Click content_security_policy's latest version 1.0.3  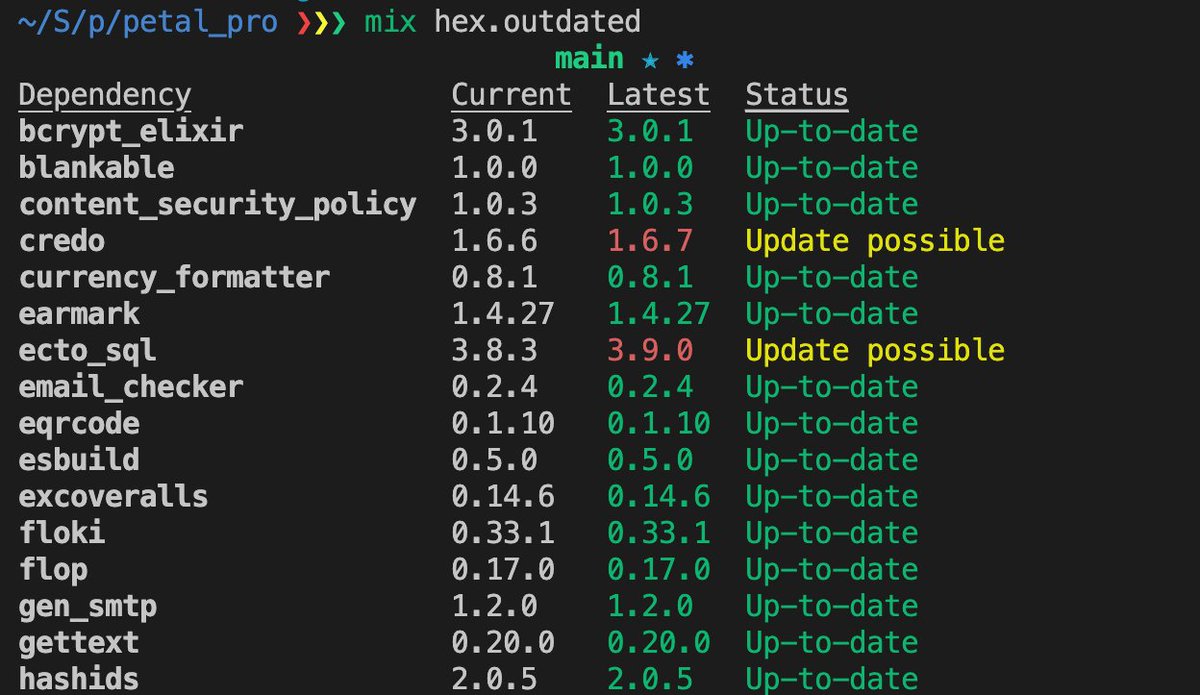click(650, 204)
